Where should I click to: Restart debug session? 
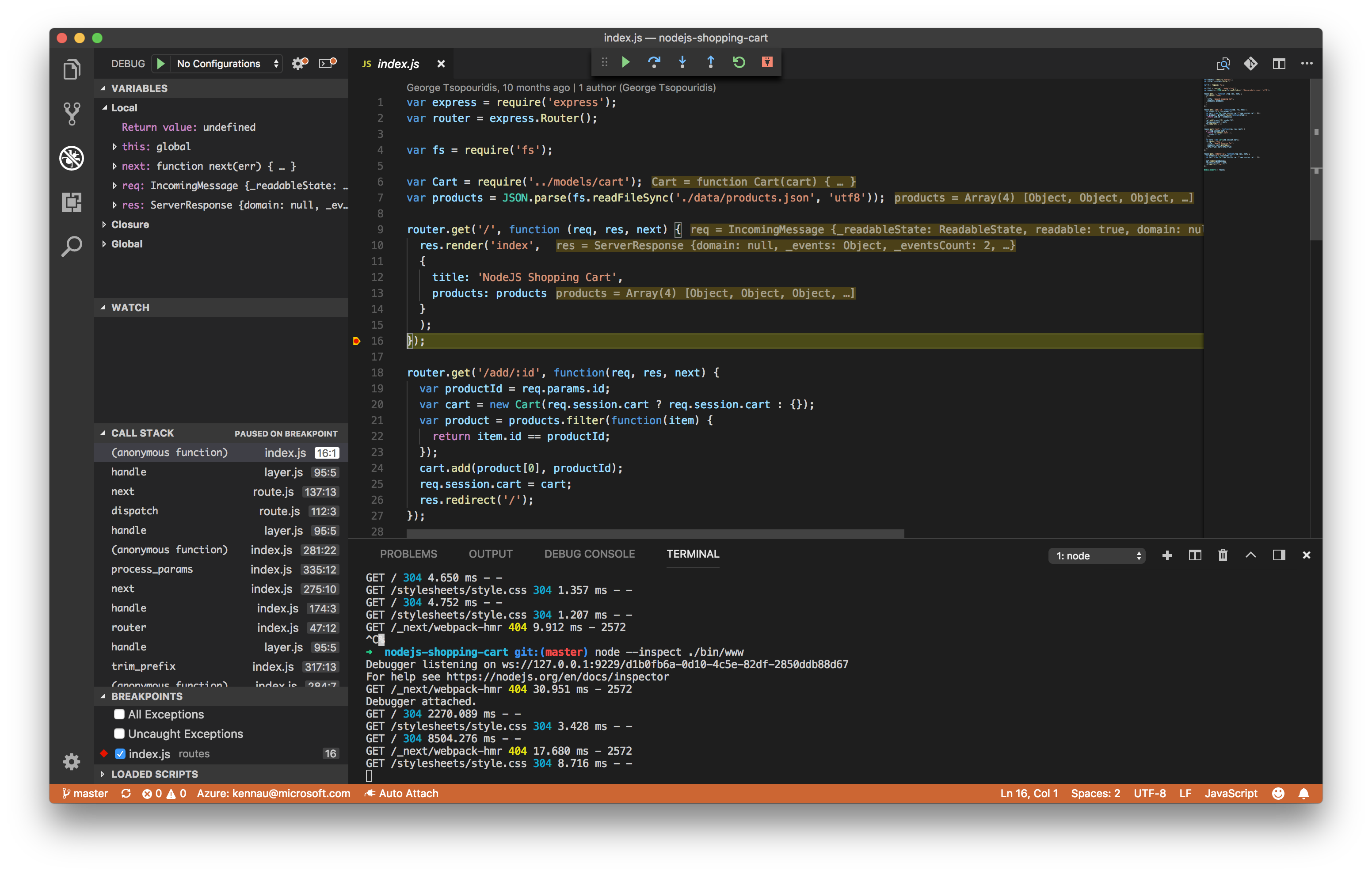pyautogui.click(x=739, y=62)
